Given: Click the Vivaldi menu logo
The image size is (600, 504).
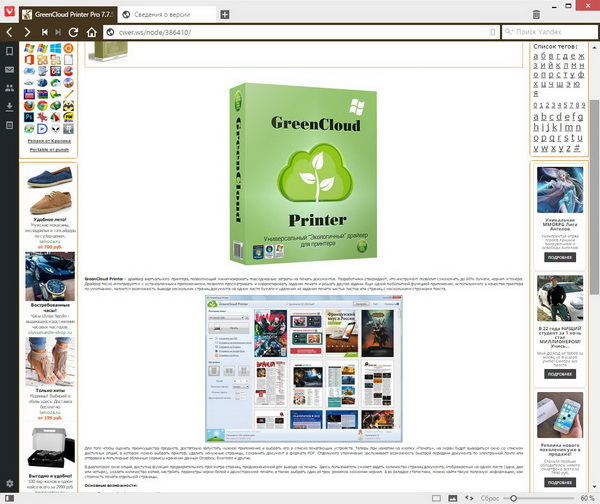Looking at the screenshot, I should pyautogui.click(x=9, y=14).
